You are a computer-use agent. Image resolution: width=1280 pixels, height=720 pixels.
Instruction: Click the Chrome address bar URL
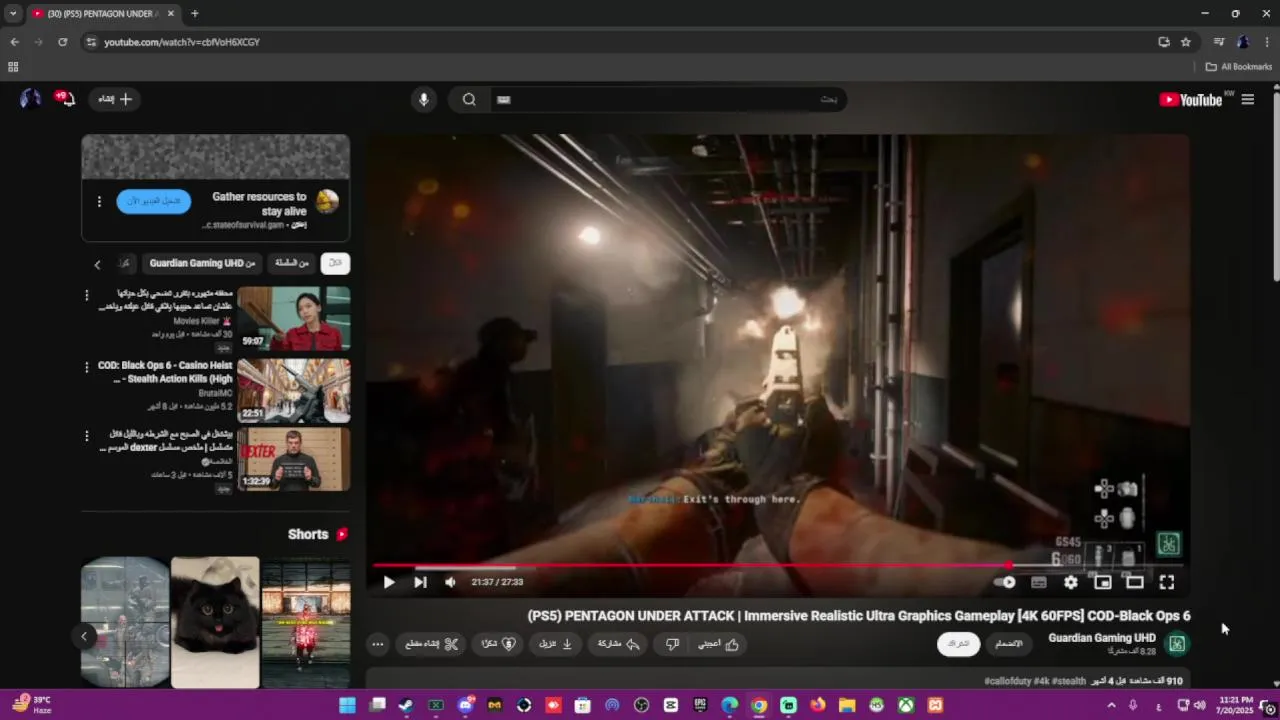[x=182, y=42]
